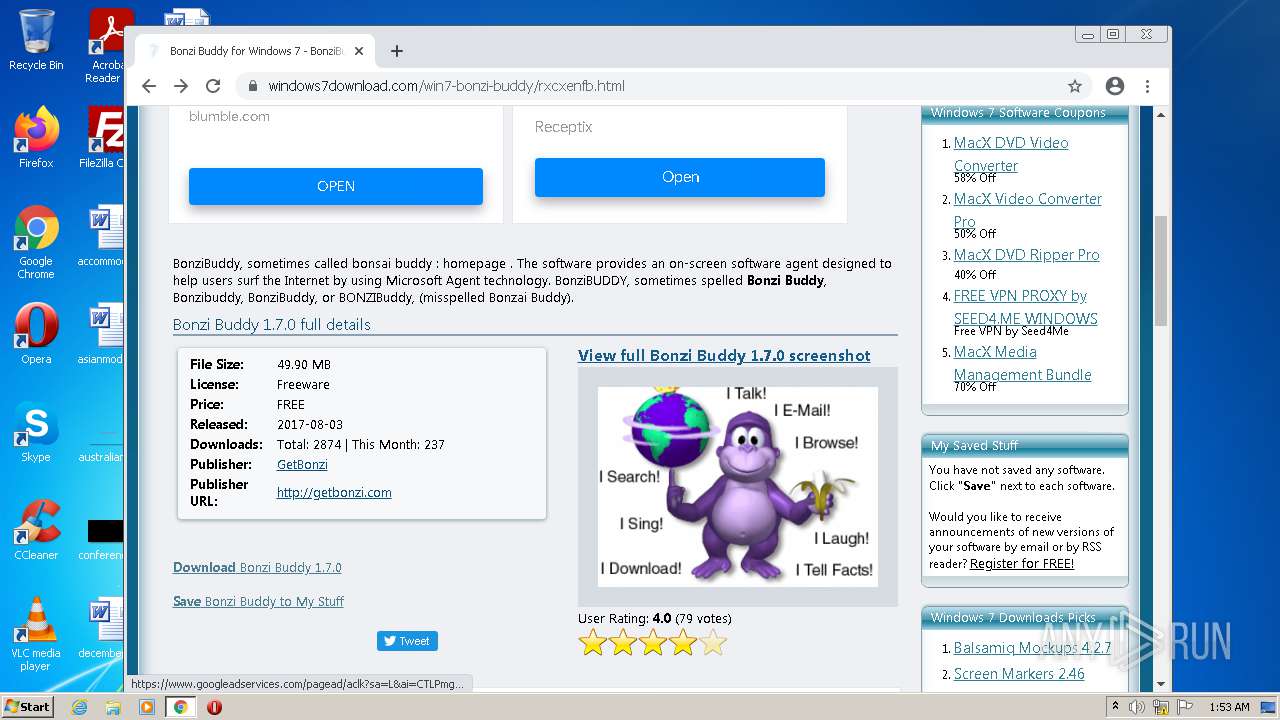Open Screen Markers 2.46 link
The width and height of the screenshot is (1280, 720).
point(1019,674)
